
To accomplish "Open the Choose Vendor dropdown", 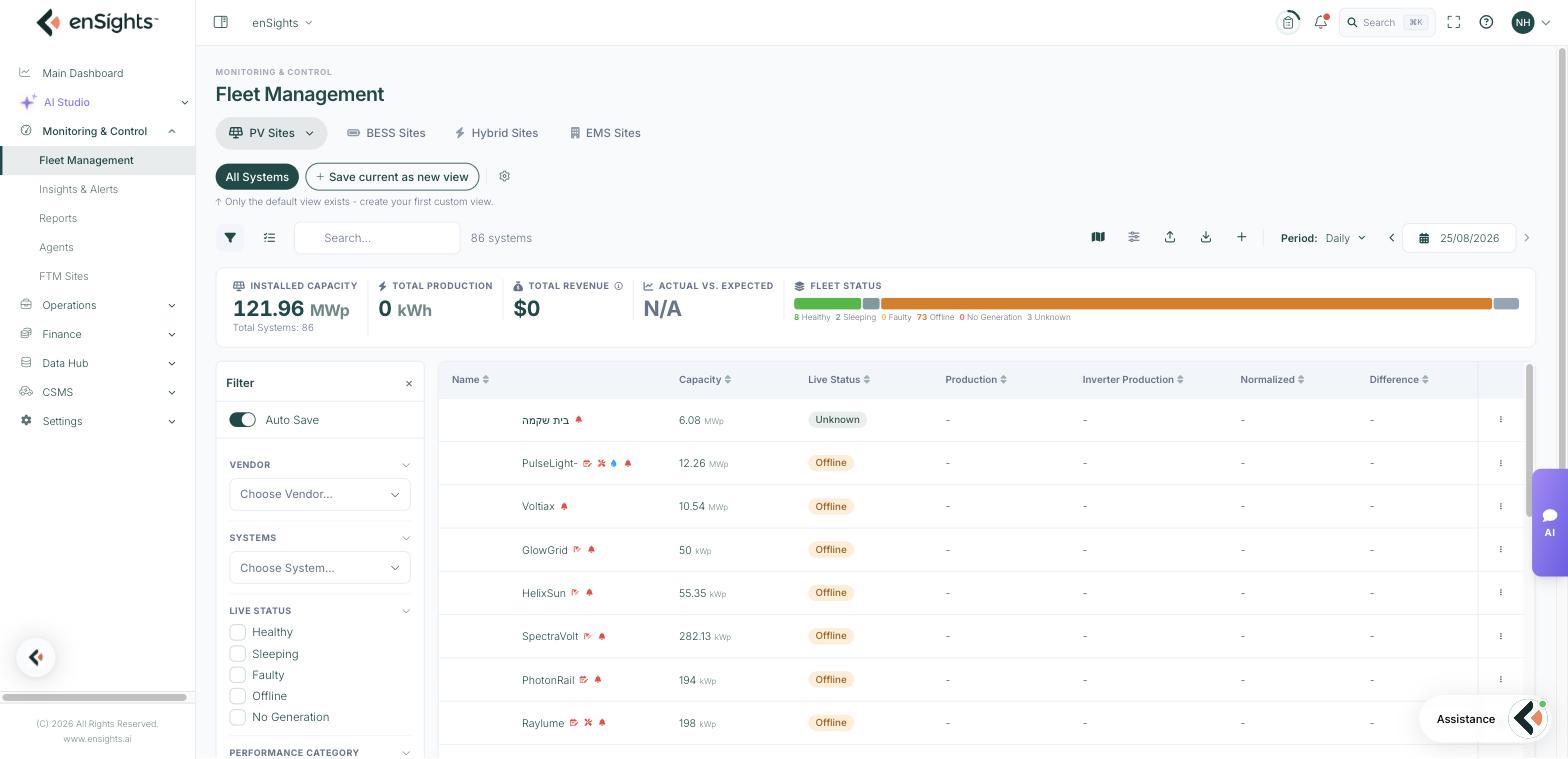I will click(320, 494).
